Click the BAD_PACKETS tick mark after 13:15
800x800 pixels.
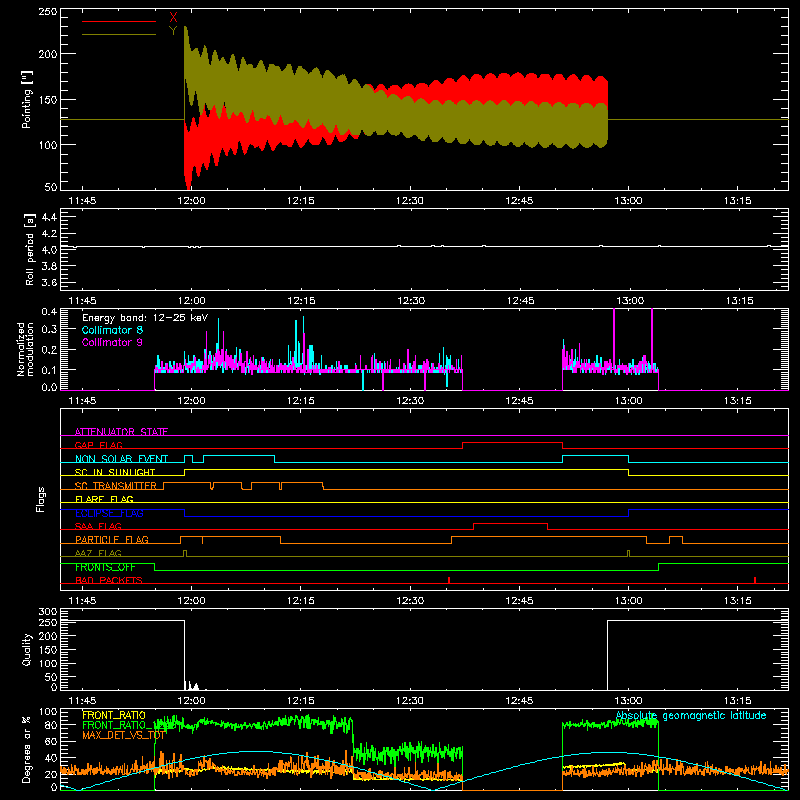click(755, 580)
